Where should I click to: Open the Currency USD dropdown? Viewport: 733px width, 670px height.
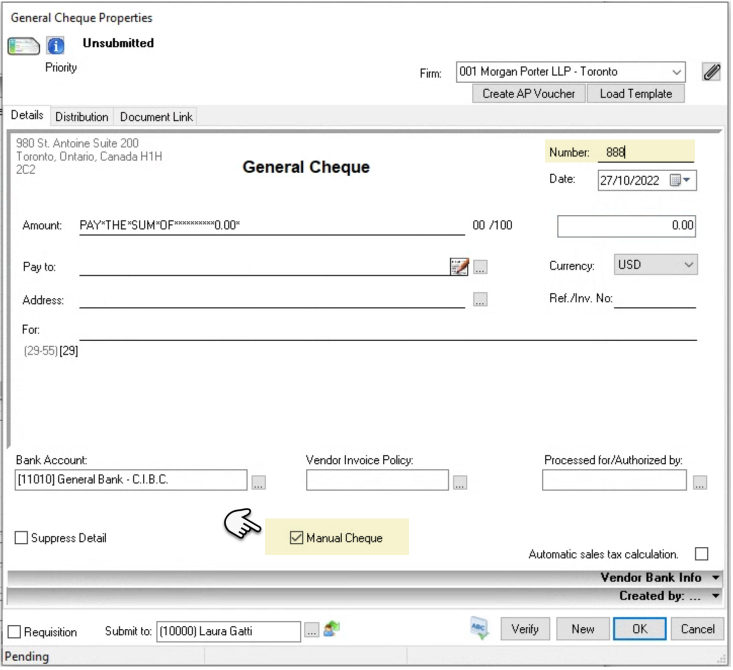pyautogui.click(x=689, y=265)
